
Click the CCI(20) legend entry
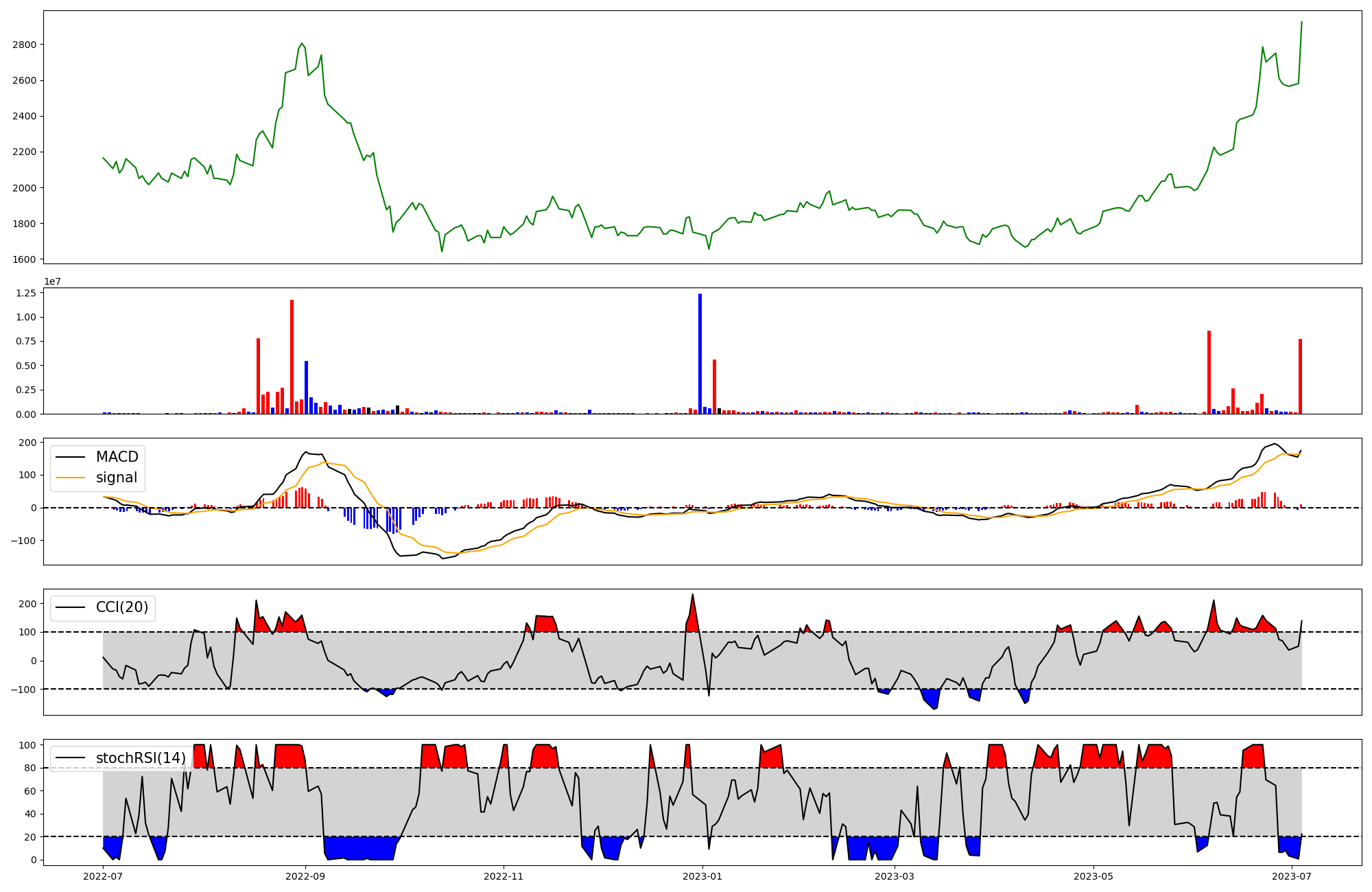coord(121,607)
